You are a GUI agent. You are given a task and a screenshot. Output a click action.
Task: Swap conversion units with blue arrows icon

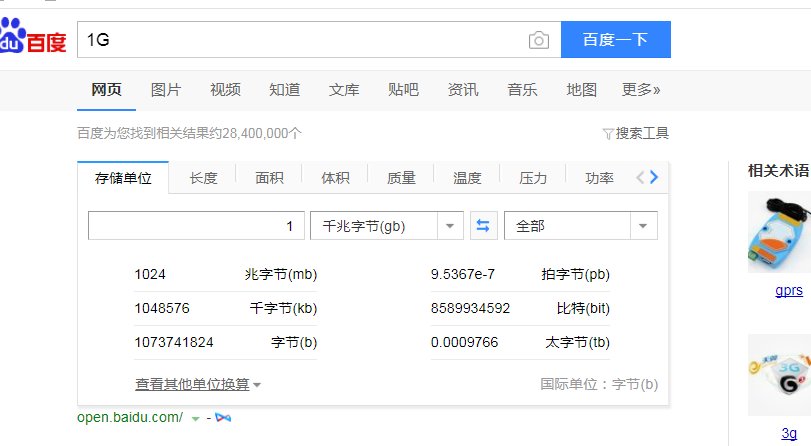pos(483,226)
